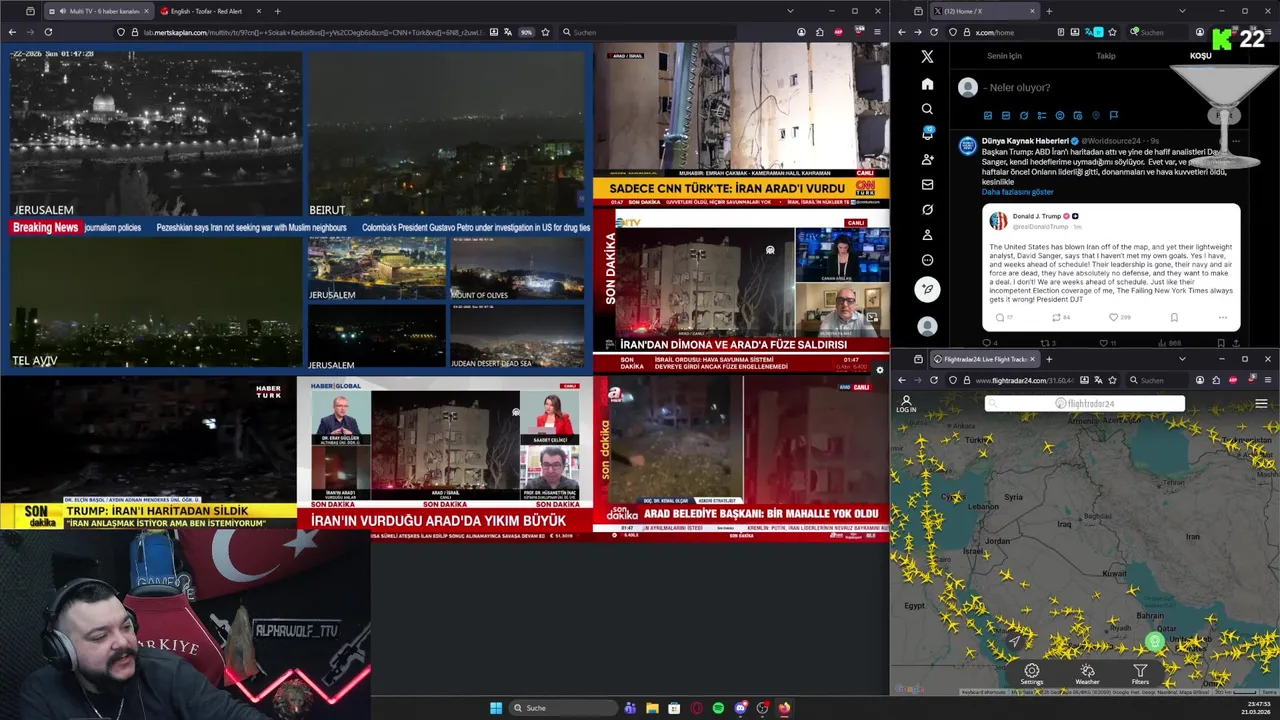Click the LOG IN icon on Flightradar24
Image resolution: width=1280 pixels, height=720 pixels.
click(x=906, y=404)
